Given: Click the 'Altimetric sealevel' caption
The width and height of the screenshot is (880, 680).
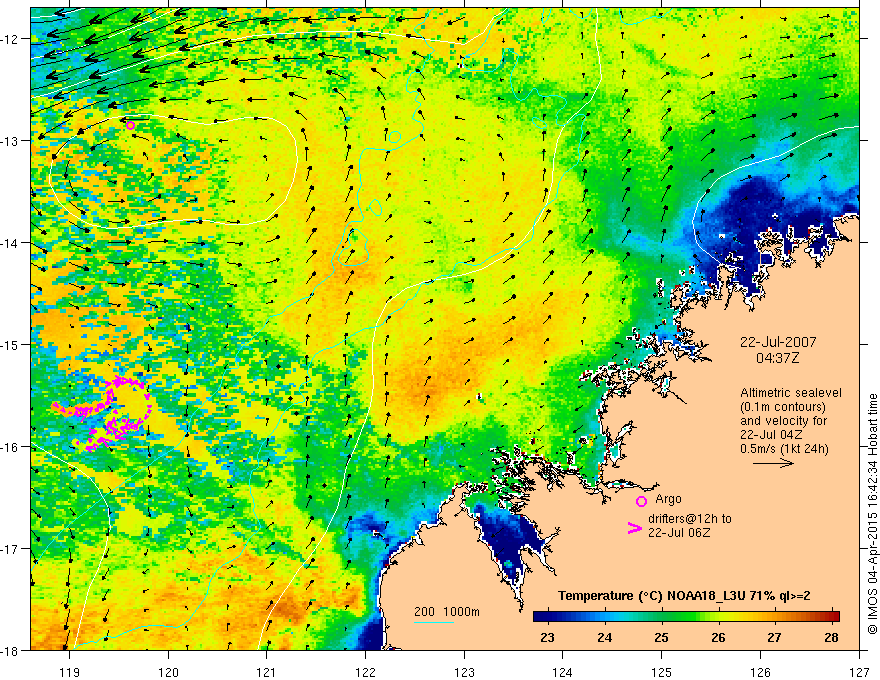Looking at the screenshot, I should pos(791,393).
